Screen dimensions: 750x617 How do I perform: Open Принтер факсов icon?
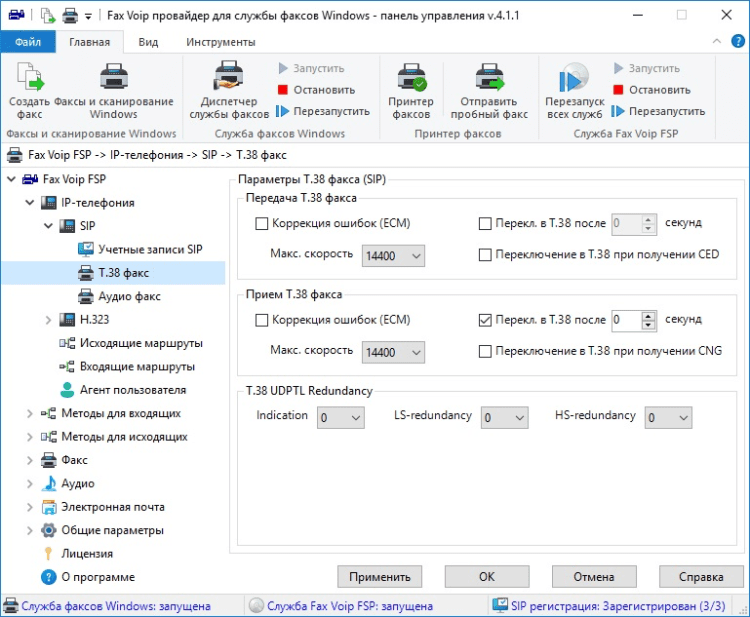(411, 77)
